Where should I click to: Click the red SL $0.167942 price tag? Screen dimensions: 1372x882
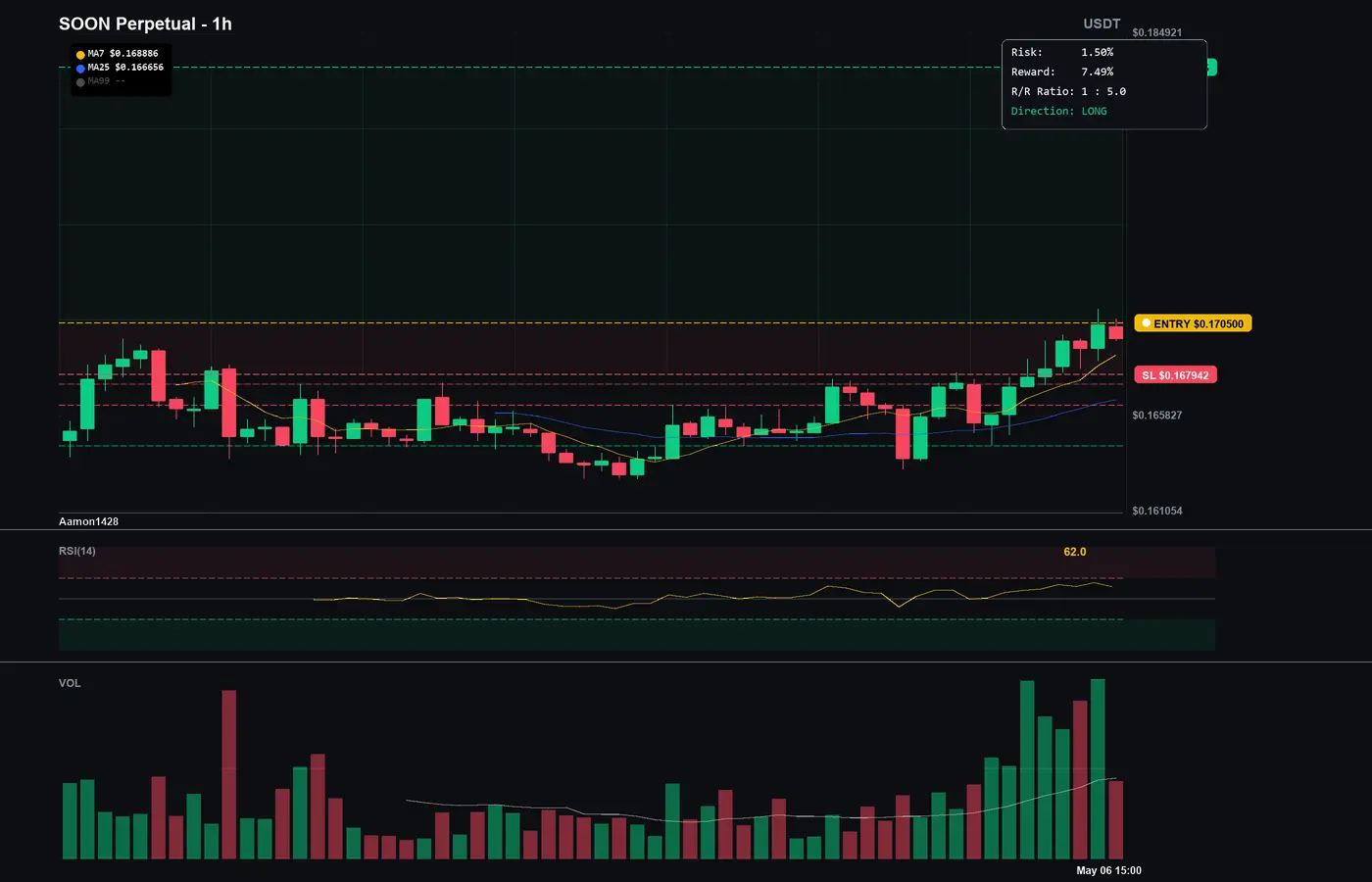[1175, 375]
